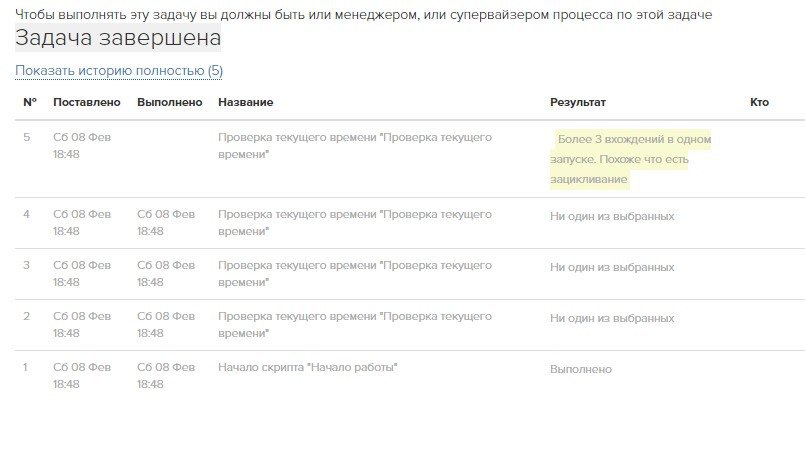Viewport: 805px width, 451px height.
Task: Click the 'Выполнено' column header
Action: point(169,102)
